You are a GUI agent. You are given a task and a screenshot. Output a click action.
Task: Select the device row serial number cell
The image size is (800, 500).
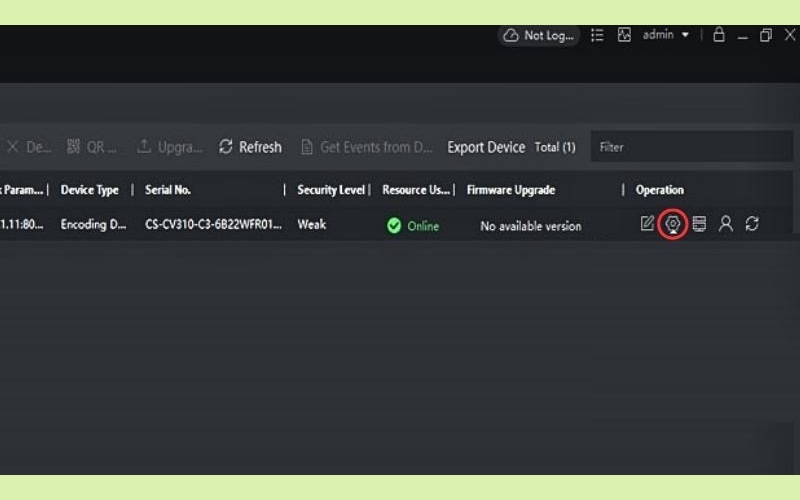(x=213, y=225)
